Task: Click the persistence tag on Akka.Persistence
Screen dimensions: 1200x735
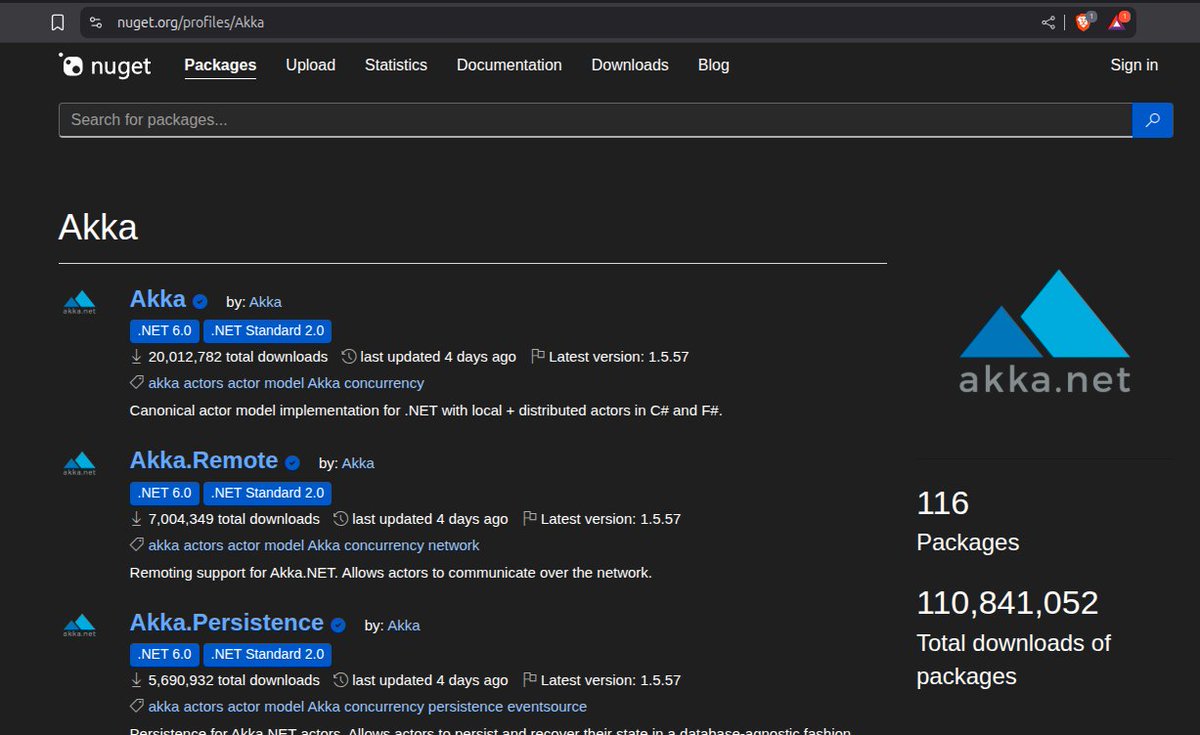Action: coord(465,707)
